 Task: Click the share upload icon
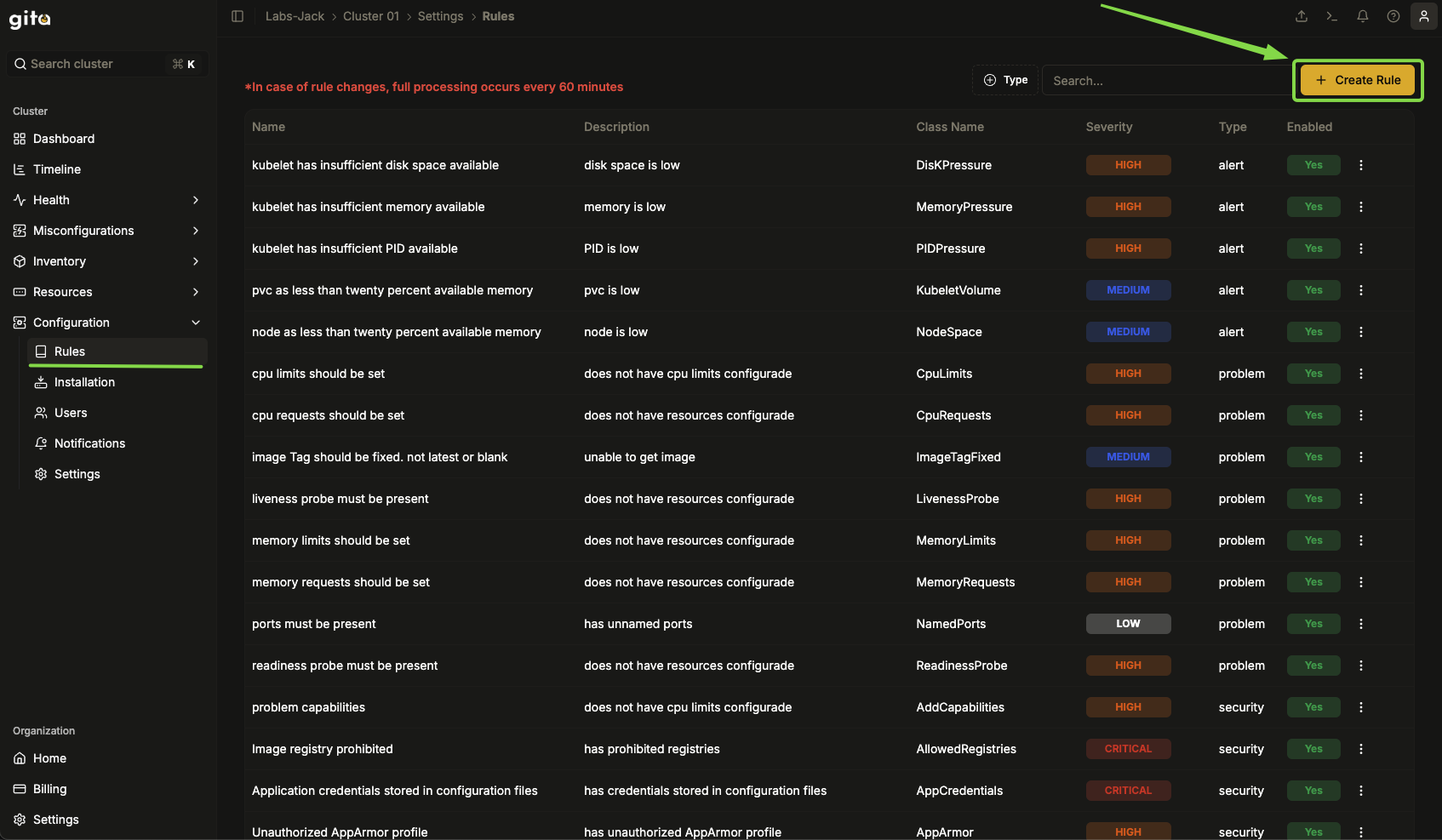(1302, 16)
